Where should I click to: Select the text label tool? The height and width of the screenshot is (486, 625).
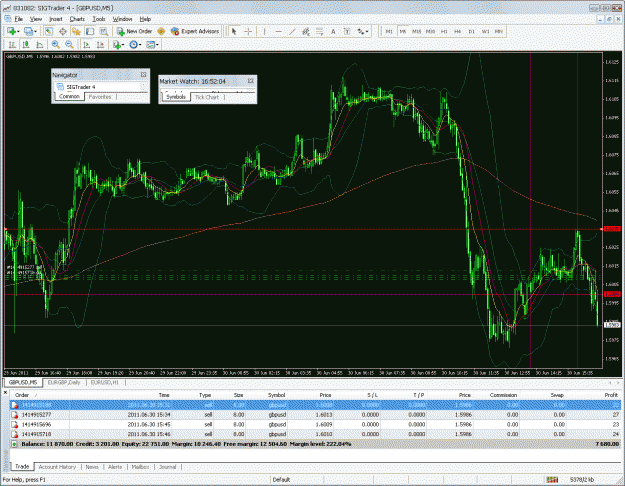[347, 31]
